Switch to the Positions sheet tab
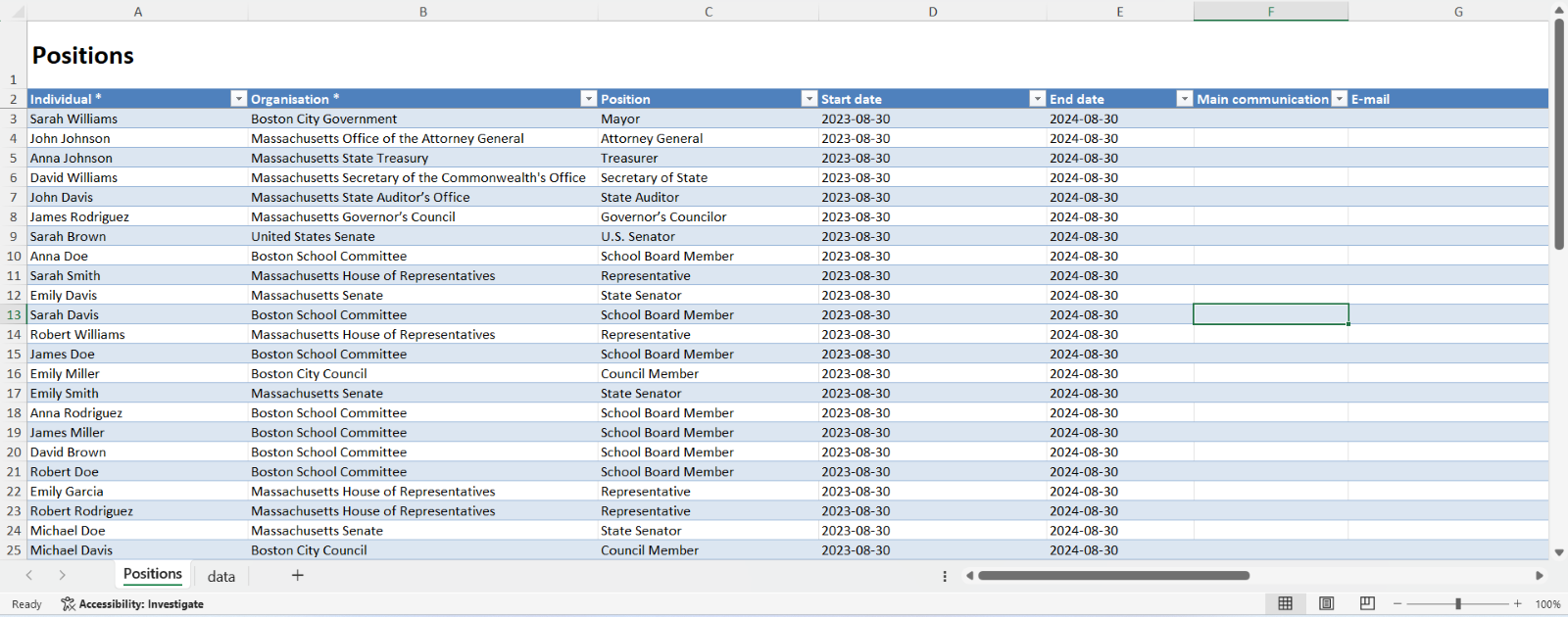The height and width of the screenshot is (617, 1568). 153,575
